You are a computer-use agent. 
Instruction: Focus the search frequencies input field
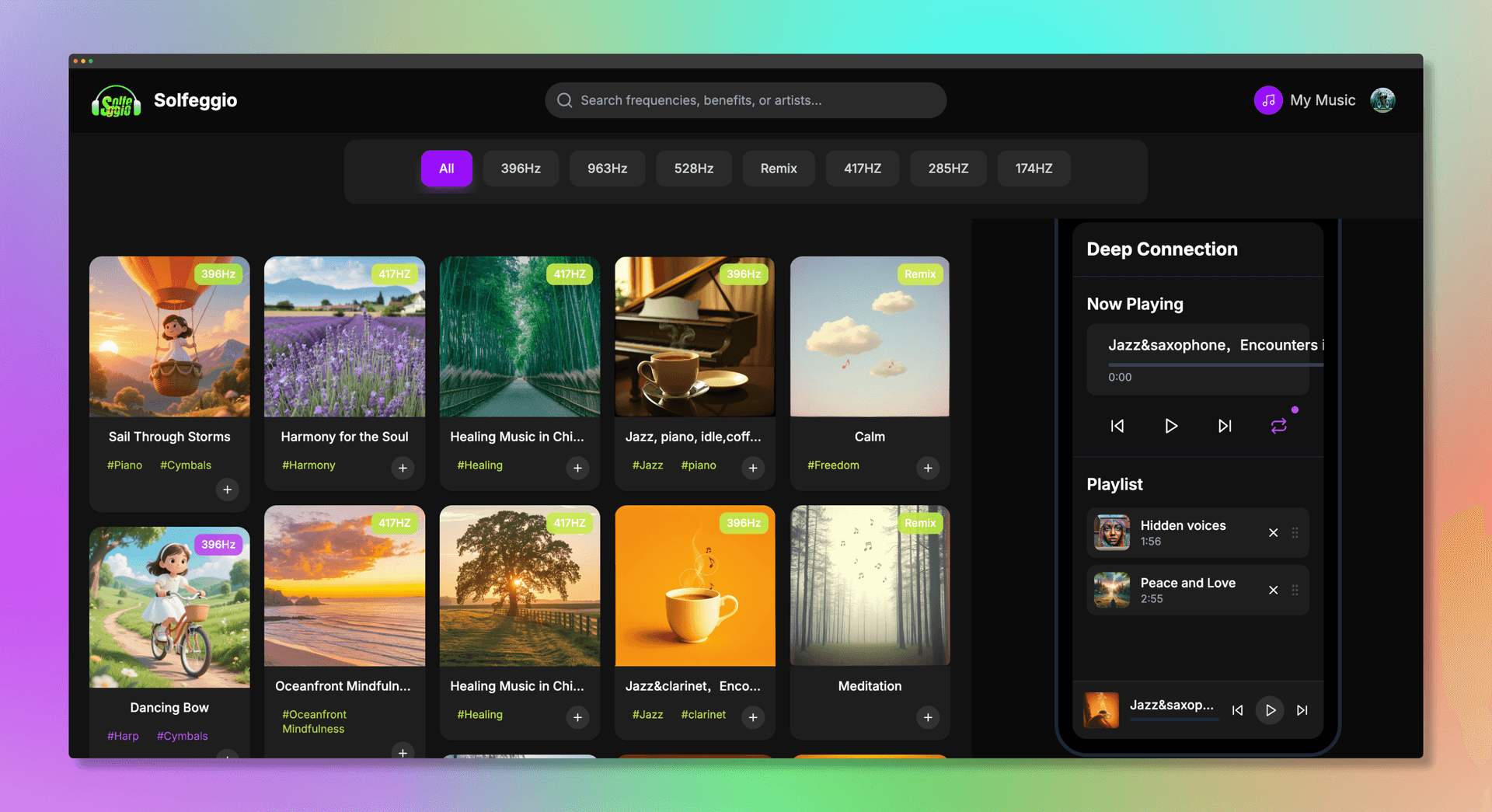tap(746, 100)
